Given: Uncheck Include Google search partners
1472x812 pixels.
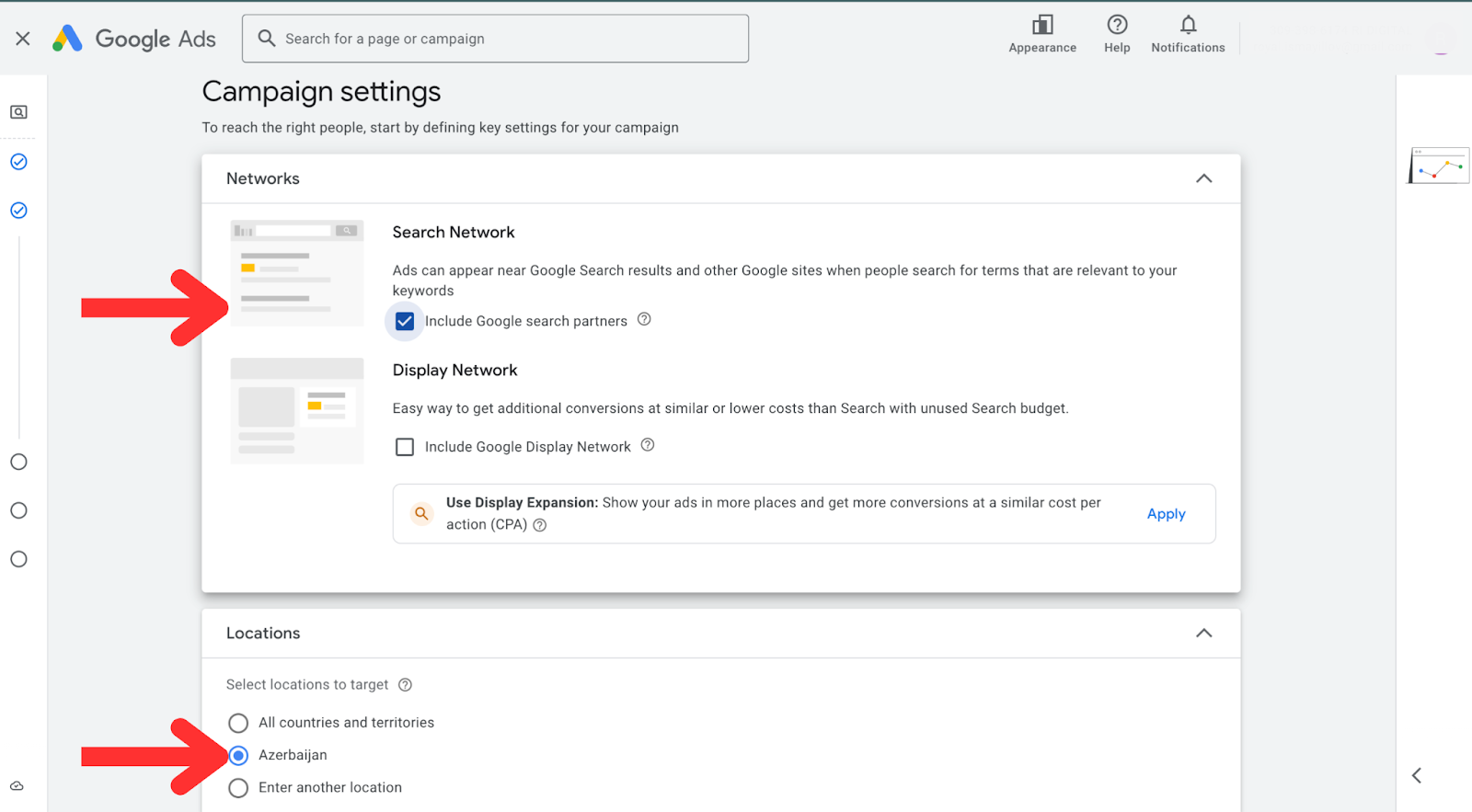Looking at the screenshot, I should pyautogui.click(x=405, y=321).
